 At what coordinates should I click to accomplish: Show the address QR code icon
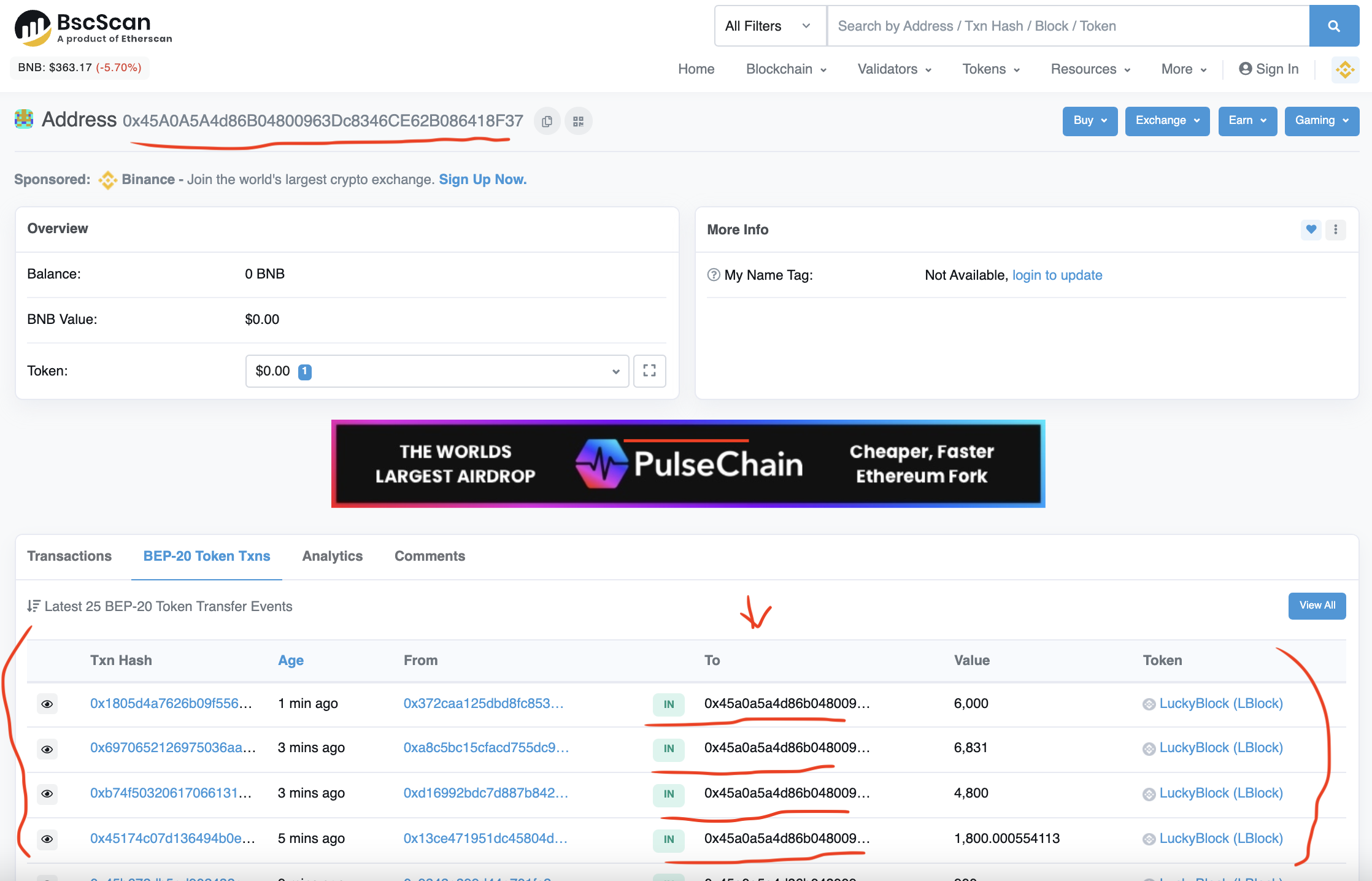578,121
